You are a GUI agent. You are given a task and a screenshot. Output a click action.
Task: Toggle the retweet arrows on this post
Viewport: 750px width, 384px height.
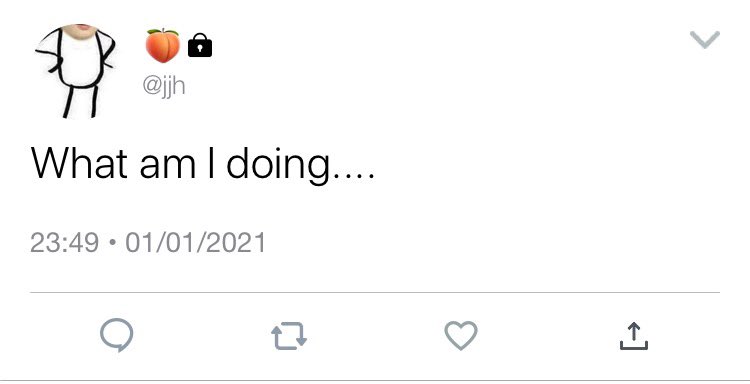click(x=289, y=336)
